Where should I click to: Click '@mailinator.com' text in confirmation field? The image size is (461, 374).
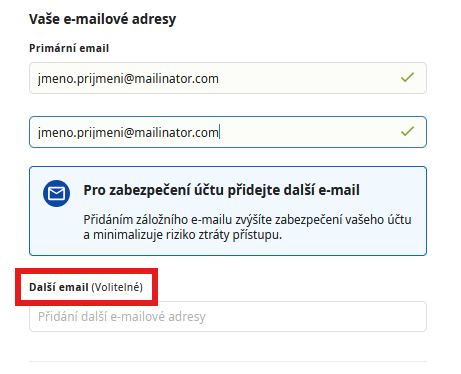171,133
